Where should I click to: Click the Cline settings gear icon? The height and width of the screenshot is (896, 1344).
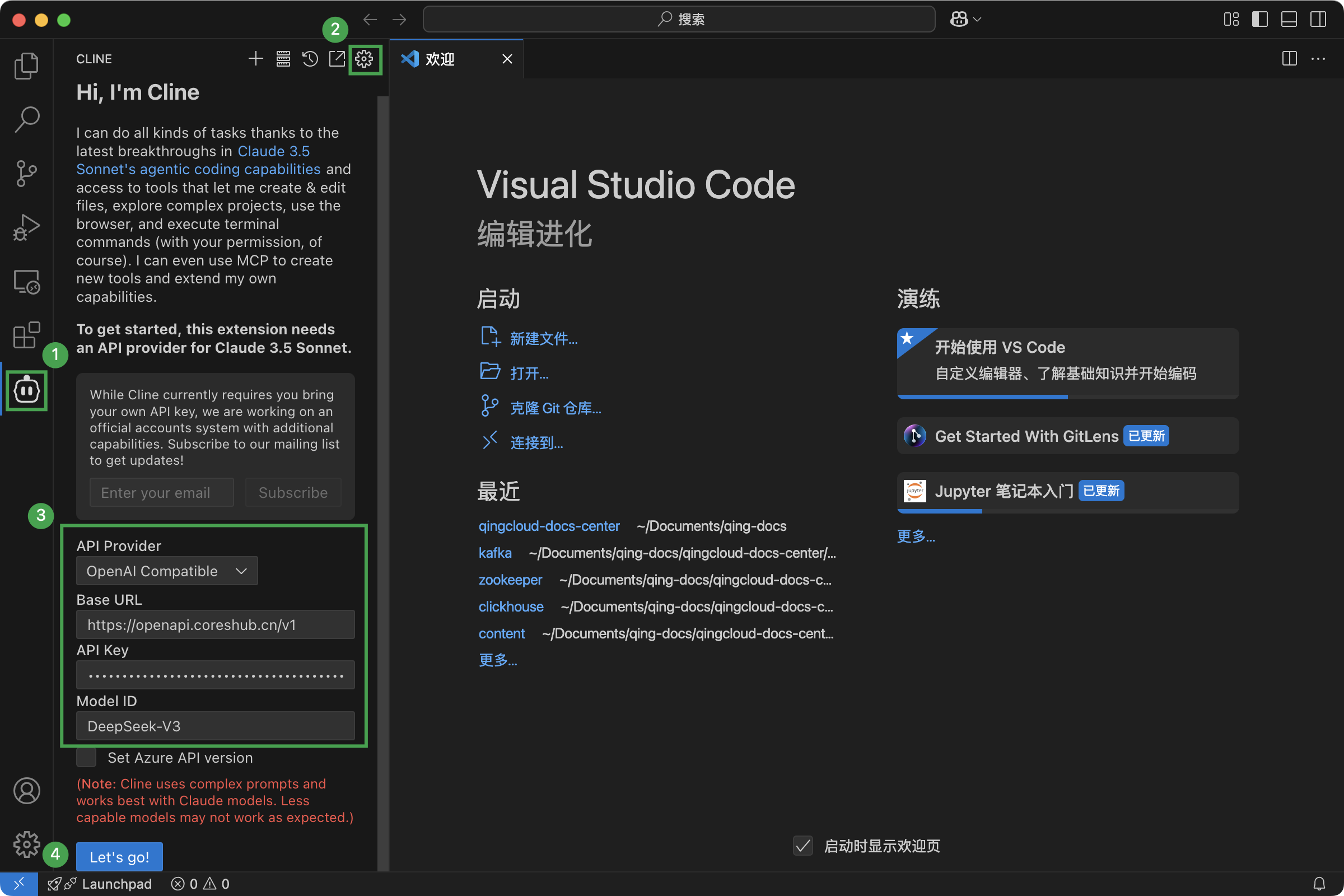click(363, 58)
